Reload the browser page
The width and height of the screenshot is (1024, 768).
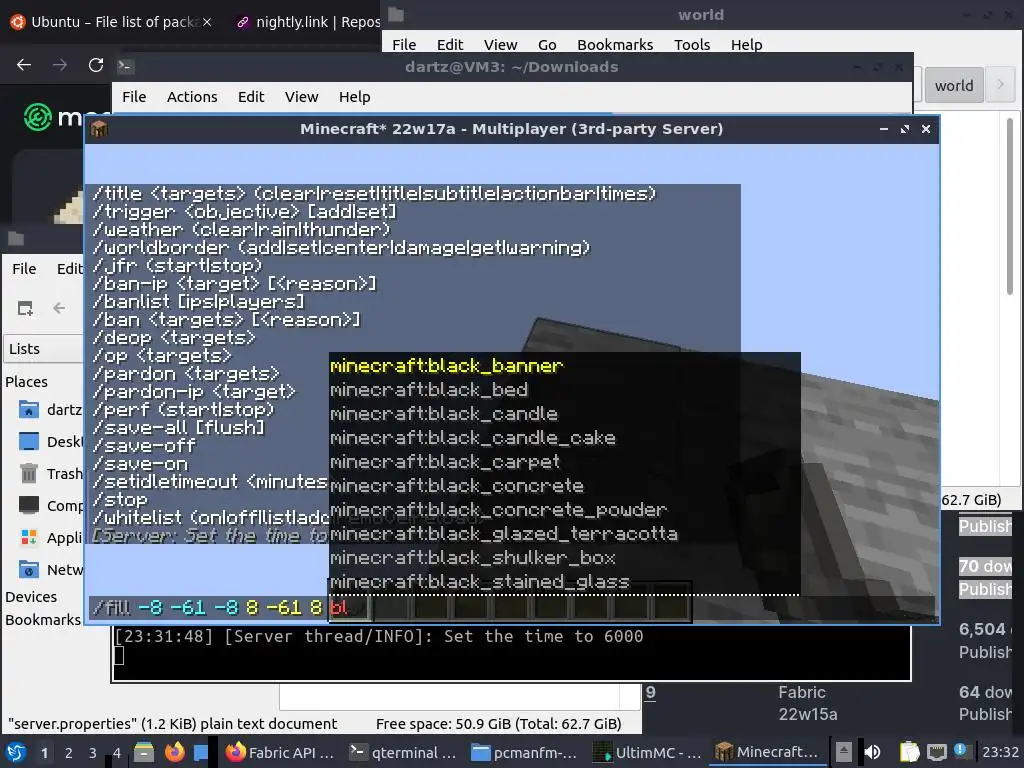point(96,65)
